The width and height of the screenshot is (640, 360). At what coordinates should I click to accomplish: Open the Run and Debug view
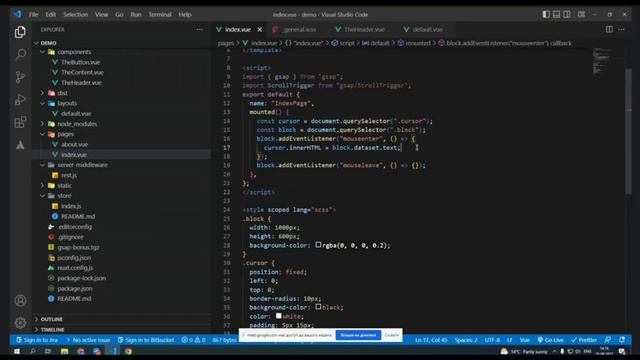tap(20, 100)
